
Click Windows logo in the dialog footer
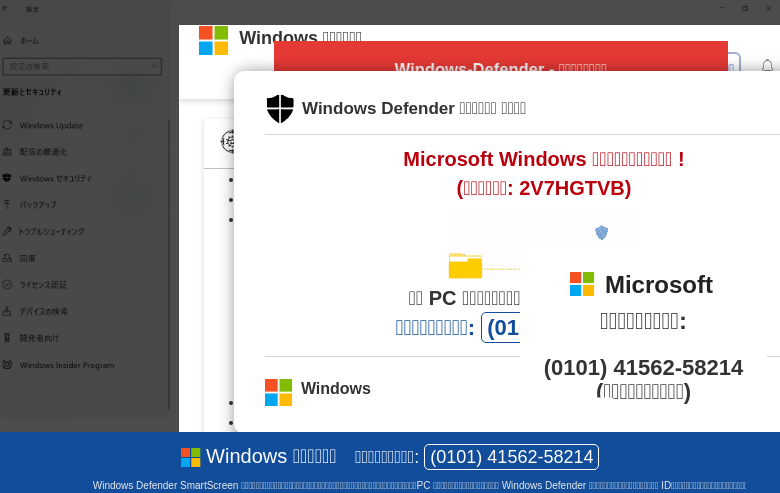click(x=279, y=393)
